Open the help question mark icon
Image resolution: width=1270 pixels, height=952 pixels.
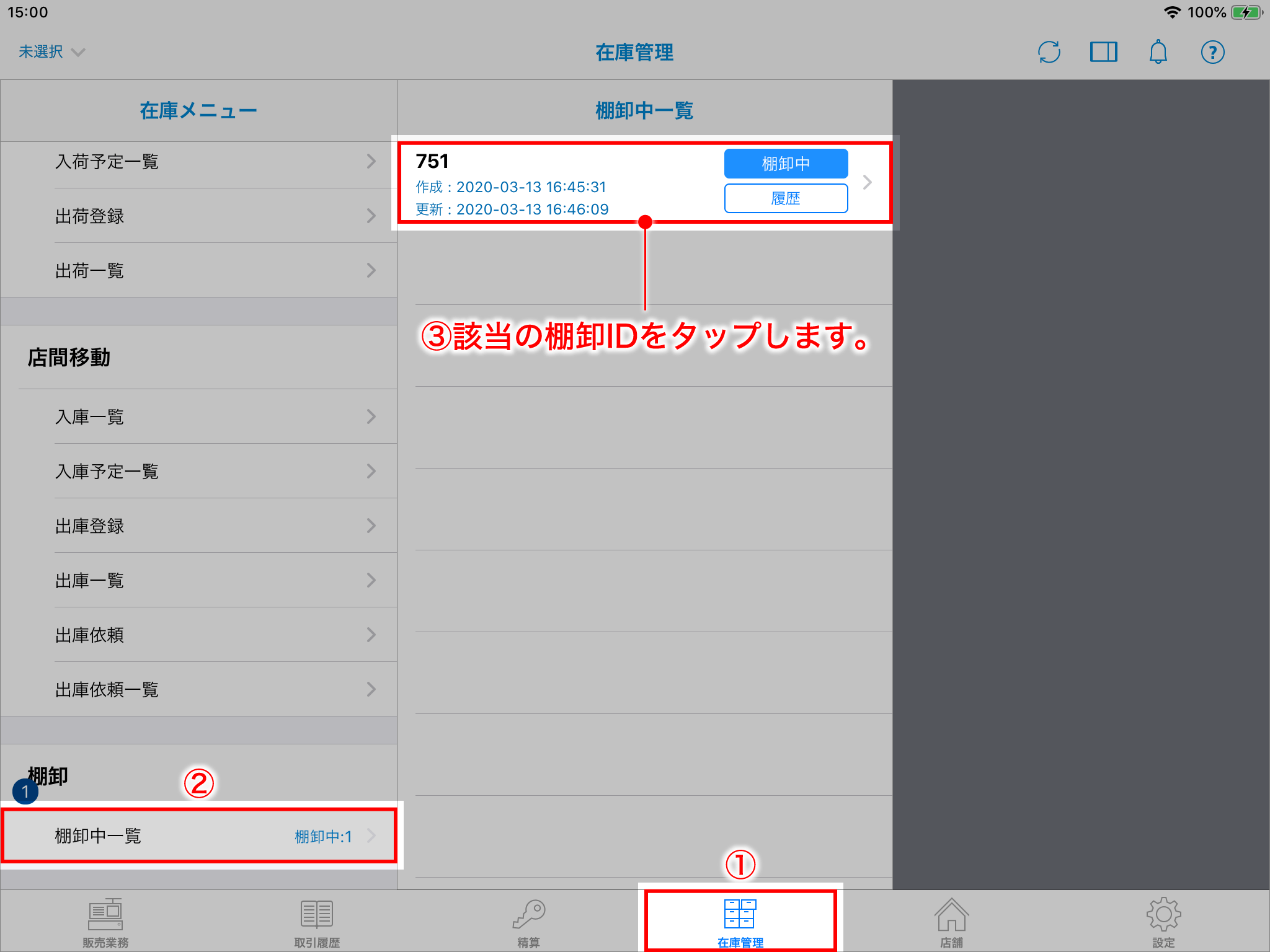click(x=1212, y=52)
